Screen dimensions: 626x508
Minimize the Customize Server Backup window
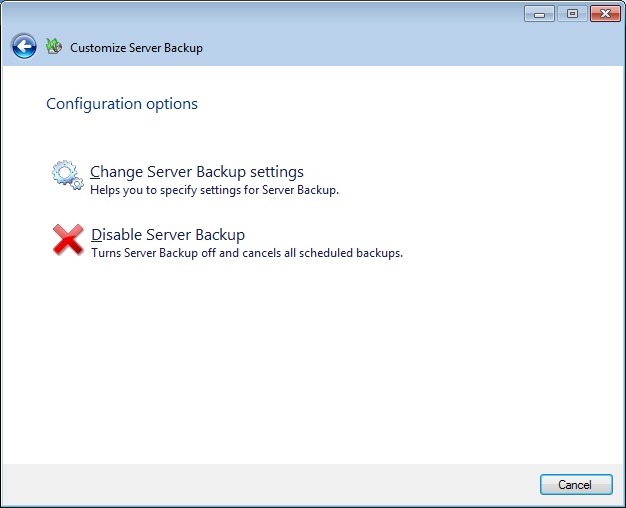point(539,14)
